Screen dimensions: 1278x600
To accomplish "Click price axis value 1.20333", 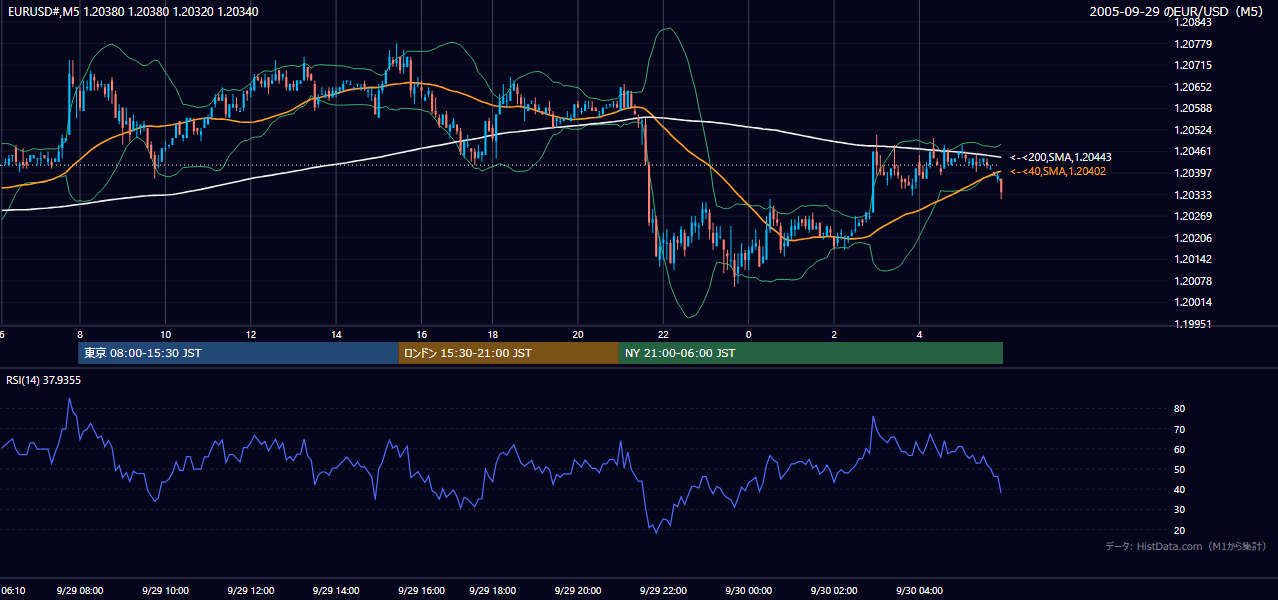I will 1195,195.
